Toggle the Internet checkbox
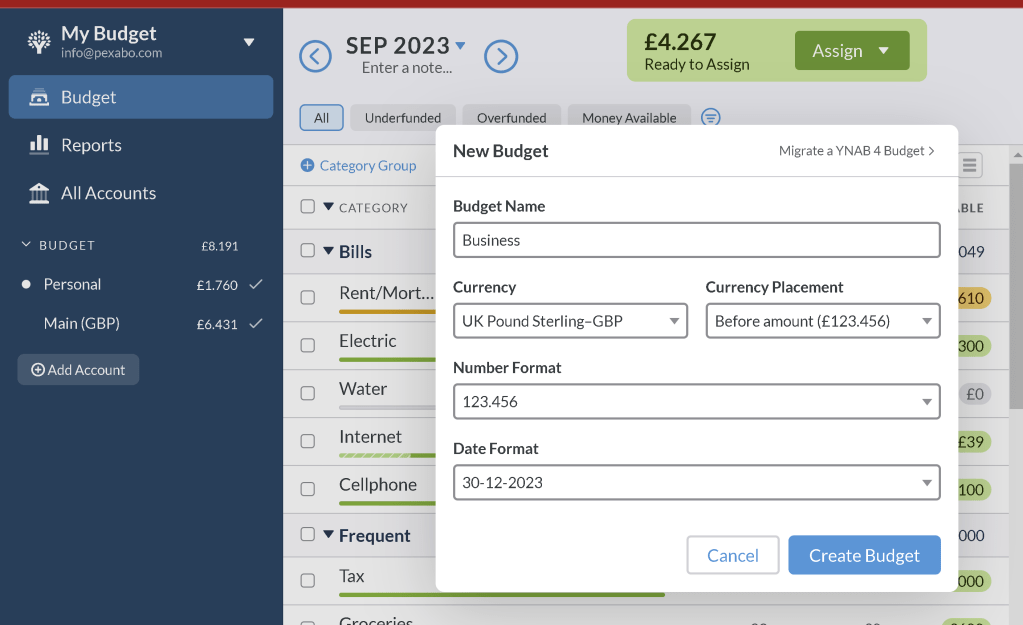 (x=307, y=441)
